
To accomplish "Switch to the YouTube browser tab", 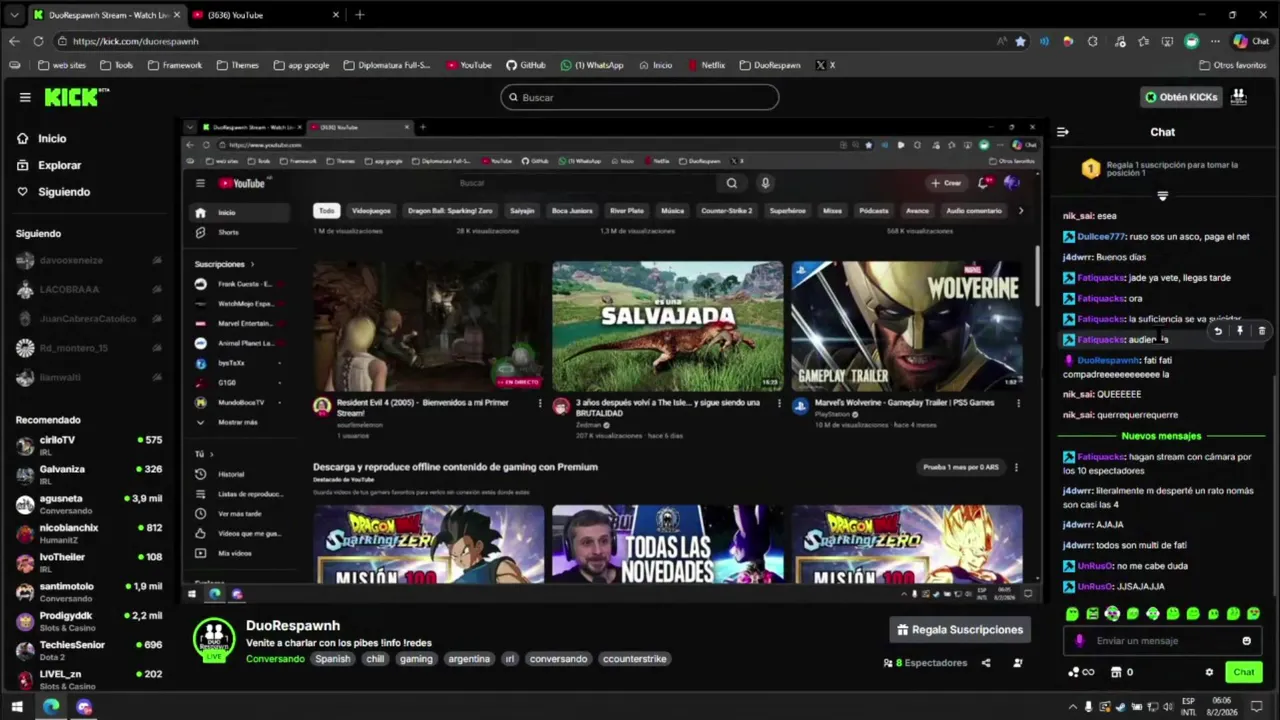I will pos(267,15).
